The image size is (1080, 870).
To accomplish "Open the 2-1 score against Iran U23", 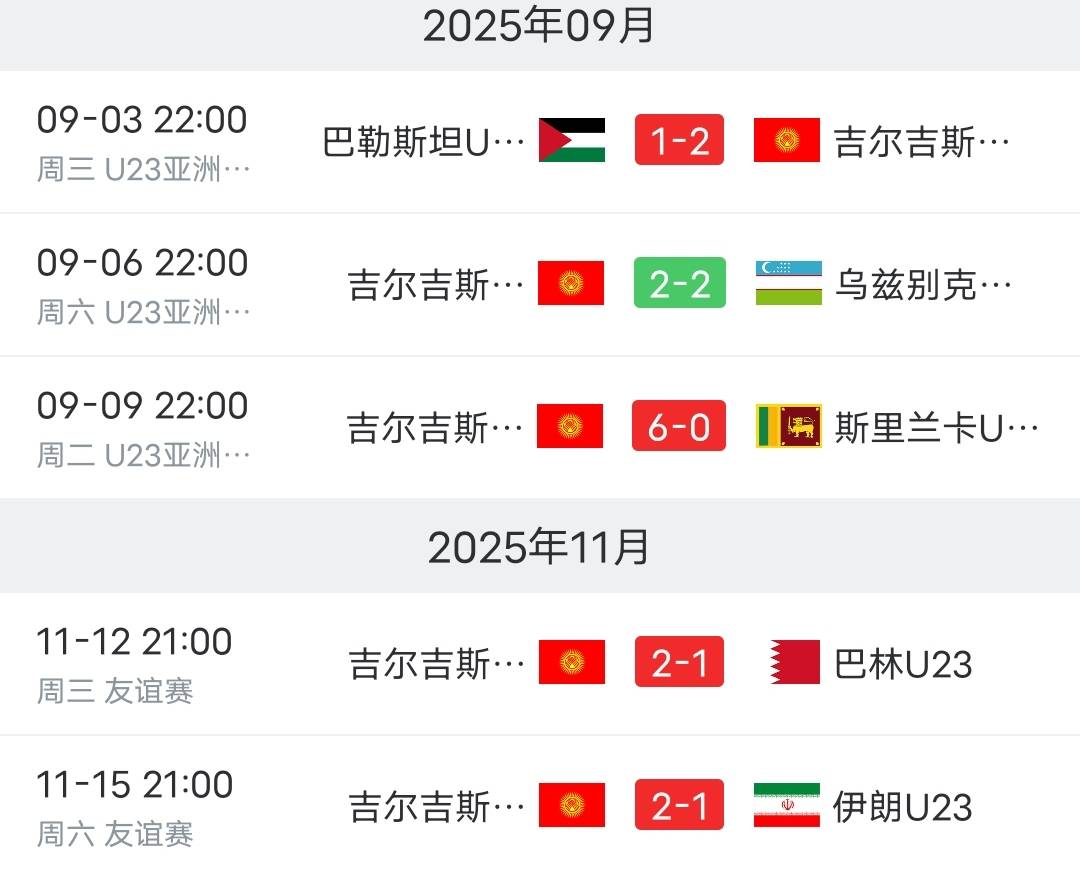I will (x=679, y=805).
